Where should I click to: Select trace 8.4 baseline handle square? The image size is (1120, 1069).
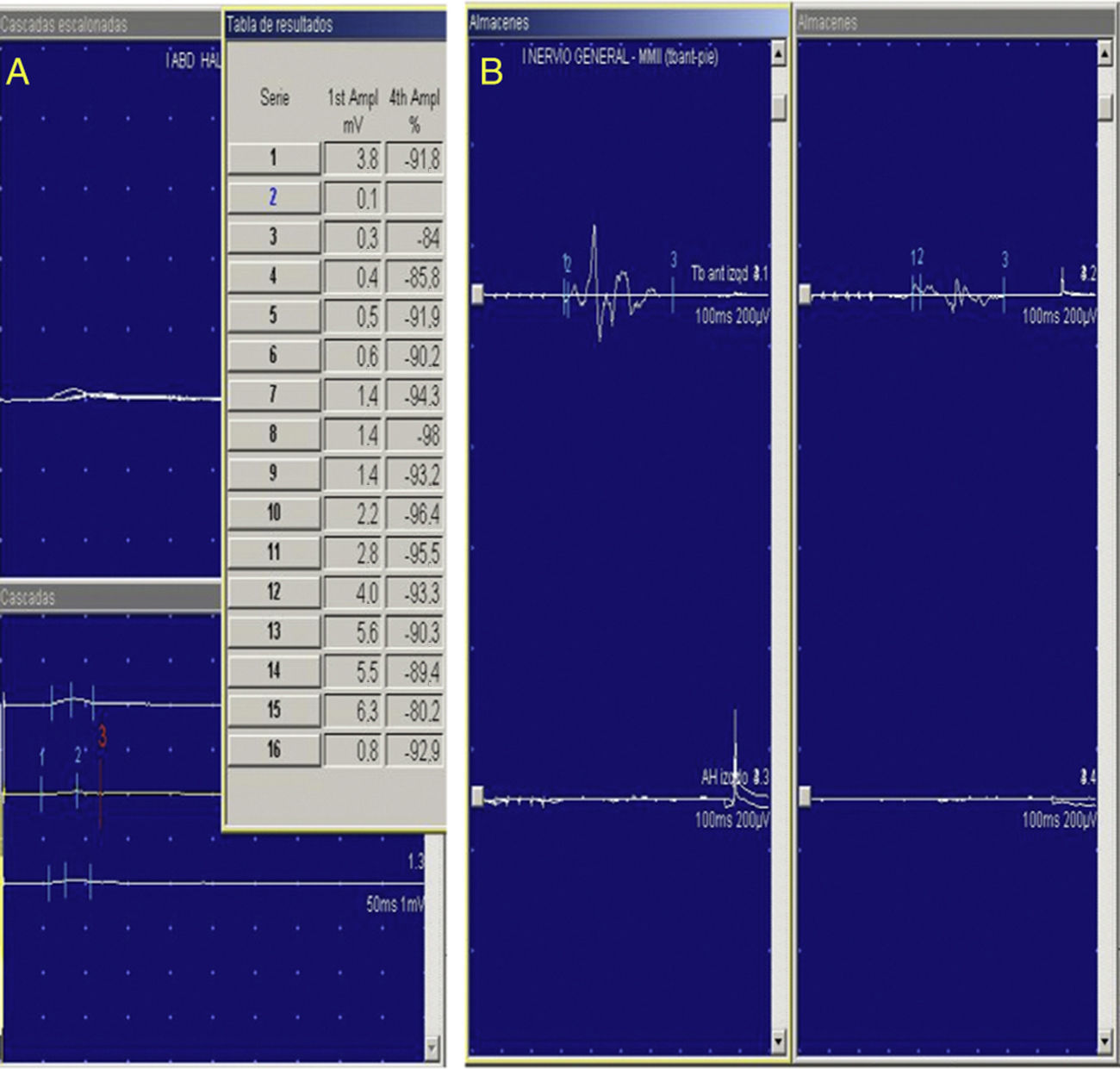point(805,797)
